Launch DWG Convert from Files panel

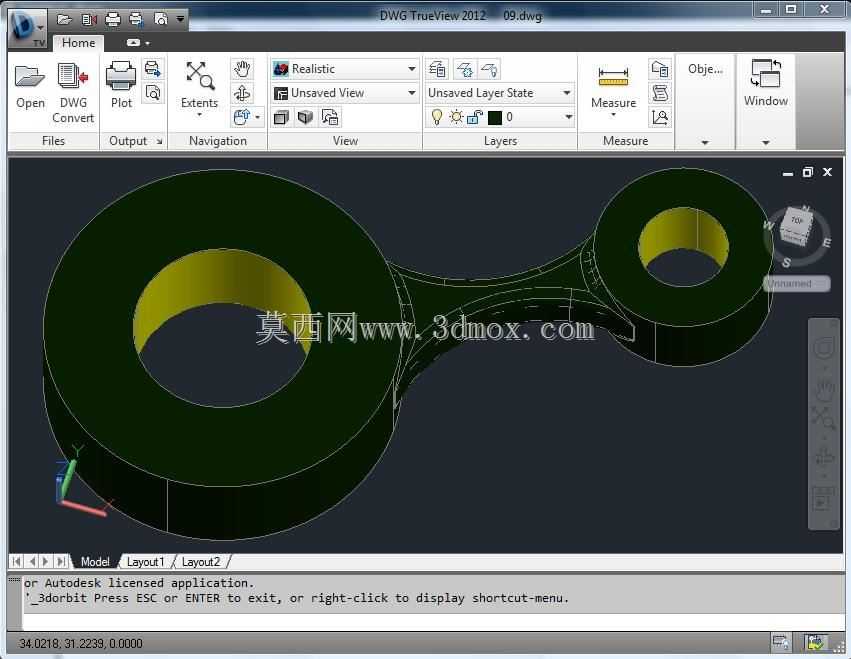coord(73,92)
